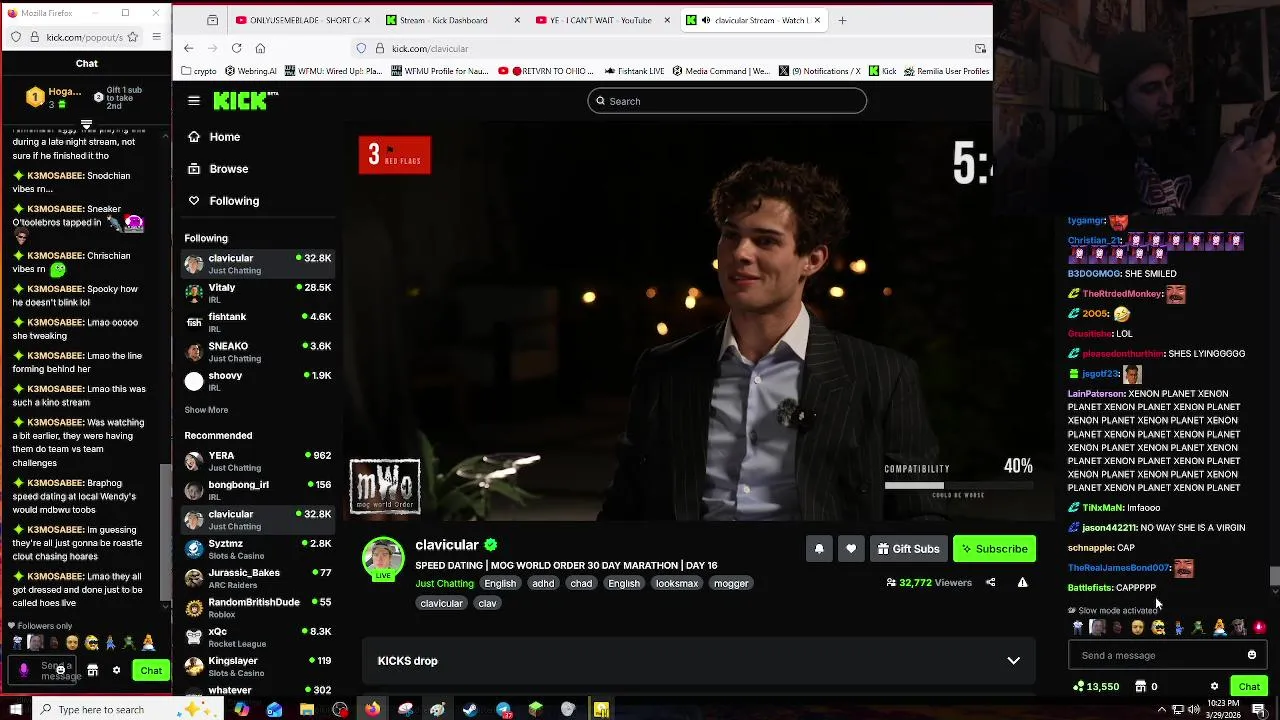Open the Just Chatting category link

tap(444, 583)
